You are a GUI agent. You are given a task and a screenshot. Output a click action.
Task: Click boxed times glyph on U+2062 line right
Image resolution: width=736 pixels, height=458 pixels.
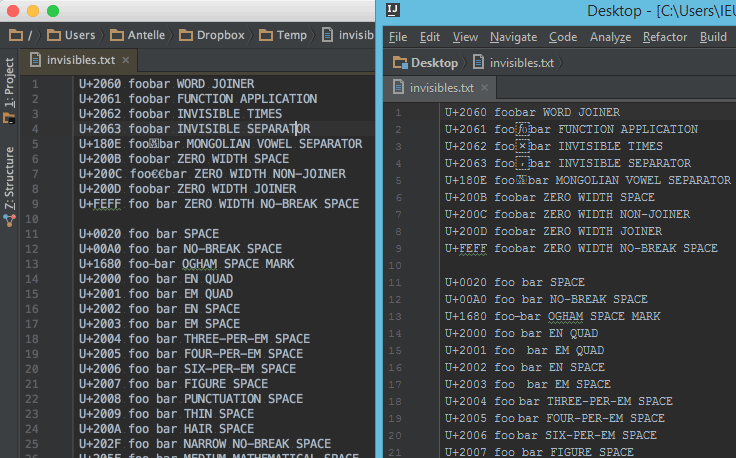coord(522,146)
